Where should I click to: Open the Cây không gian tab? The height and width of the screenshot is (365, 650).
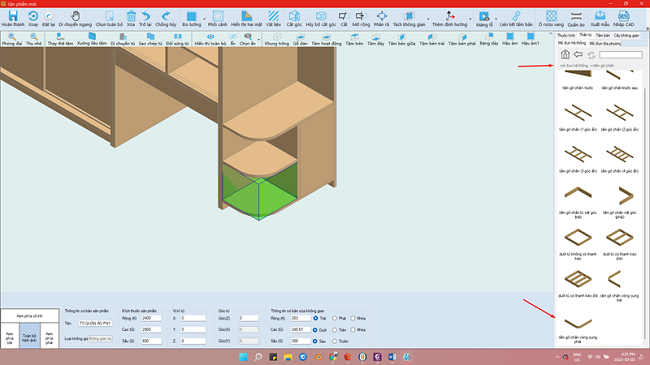pos(626,36)
